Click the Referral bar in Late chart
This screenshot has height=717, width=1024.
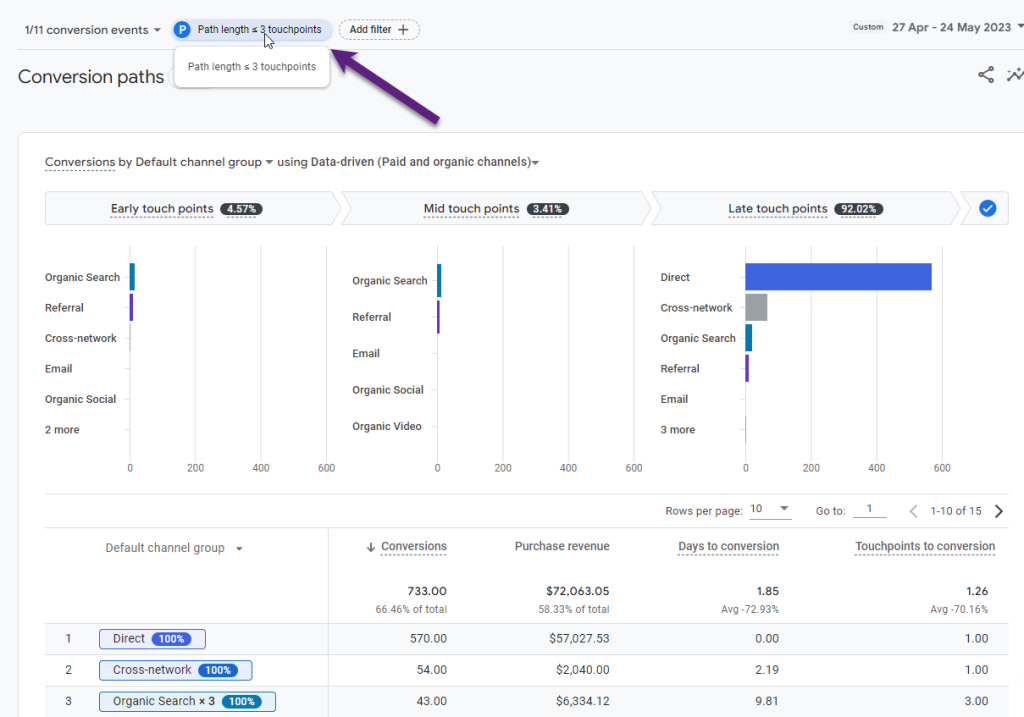(x=747, y=368)
